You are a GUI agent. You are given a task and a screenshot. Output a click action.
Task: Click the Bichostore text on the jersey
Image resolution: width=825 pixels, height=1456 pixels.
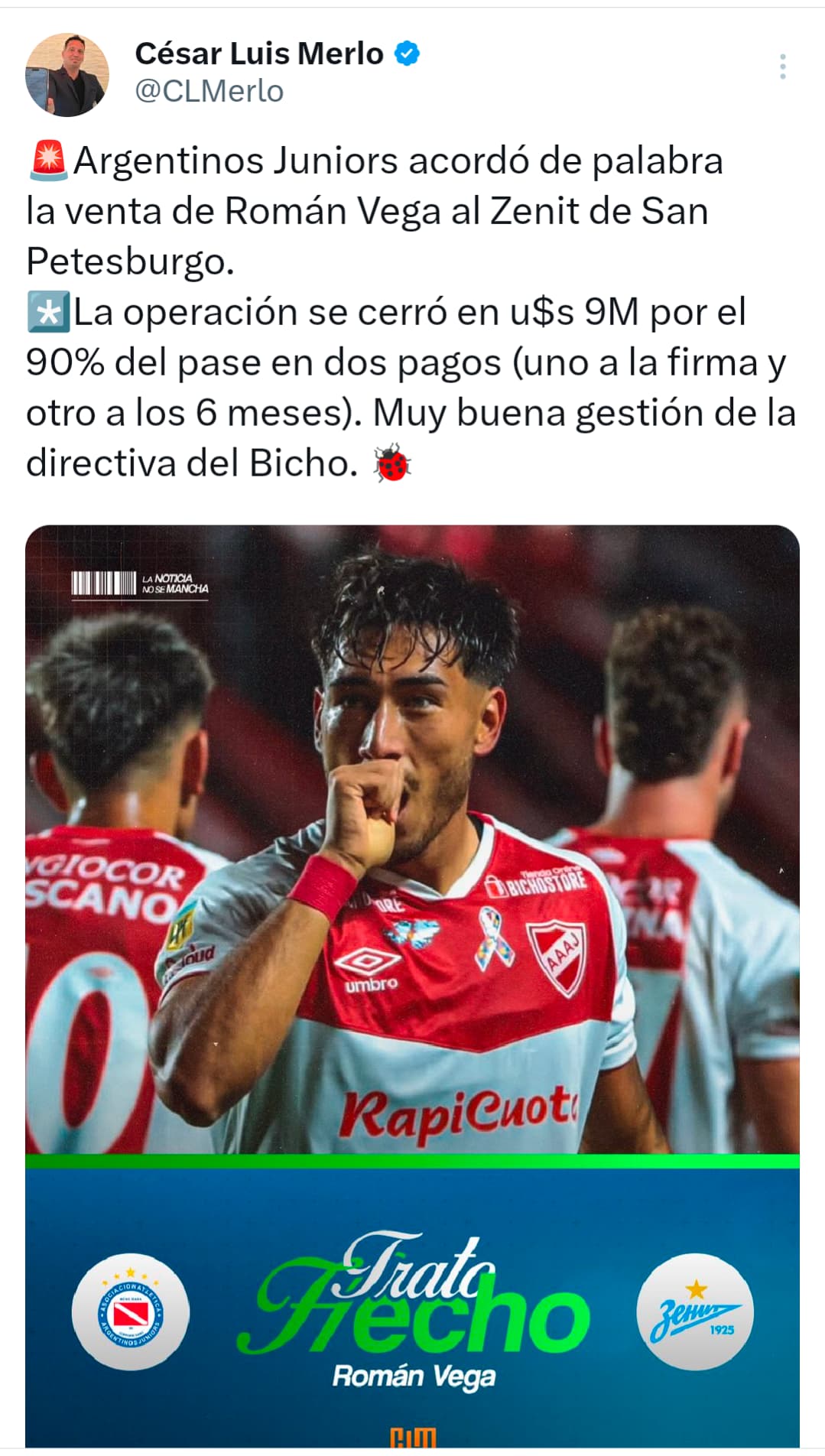(538, 881)
